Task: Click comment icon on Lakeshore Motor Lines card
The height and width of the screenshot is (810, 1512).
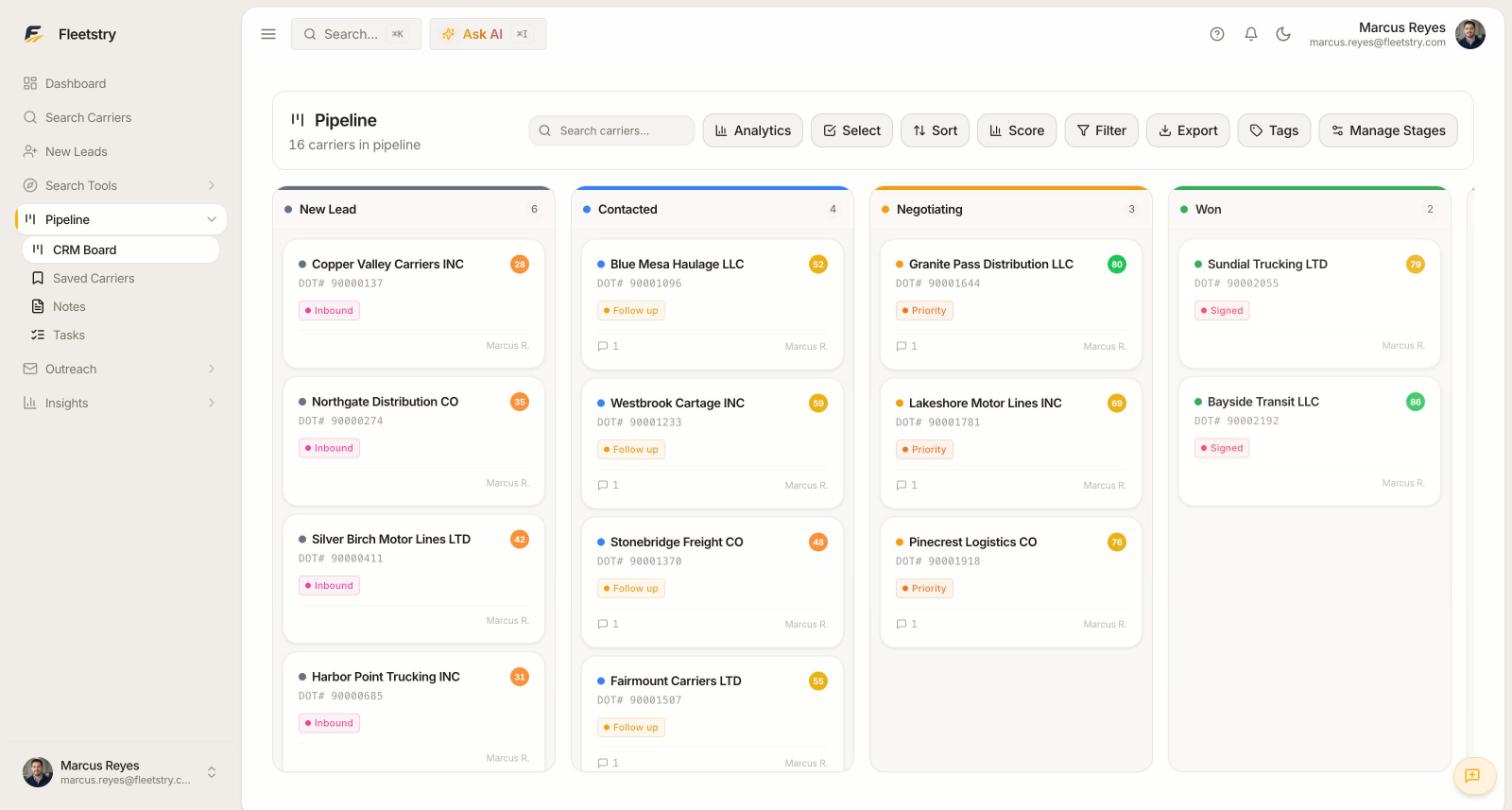Action: [901, 485]
